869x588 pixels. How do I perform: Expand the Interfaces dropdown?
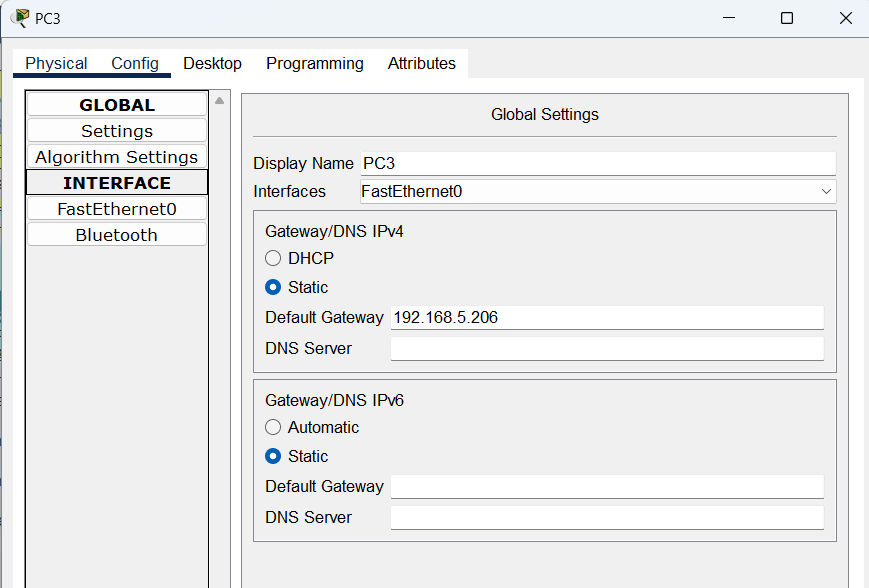[x=597, y=191]
